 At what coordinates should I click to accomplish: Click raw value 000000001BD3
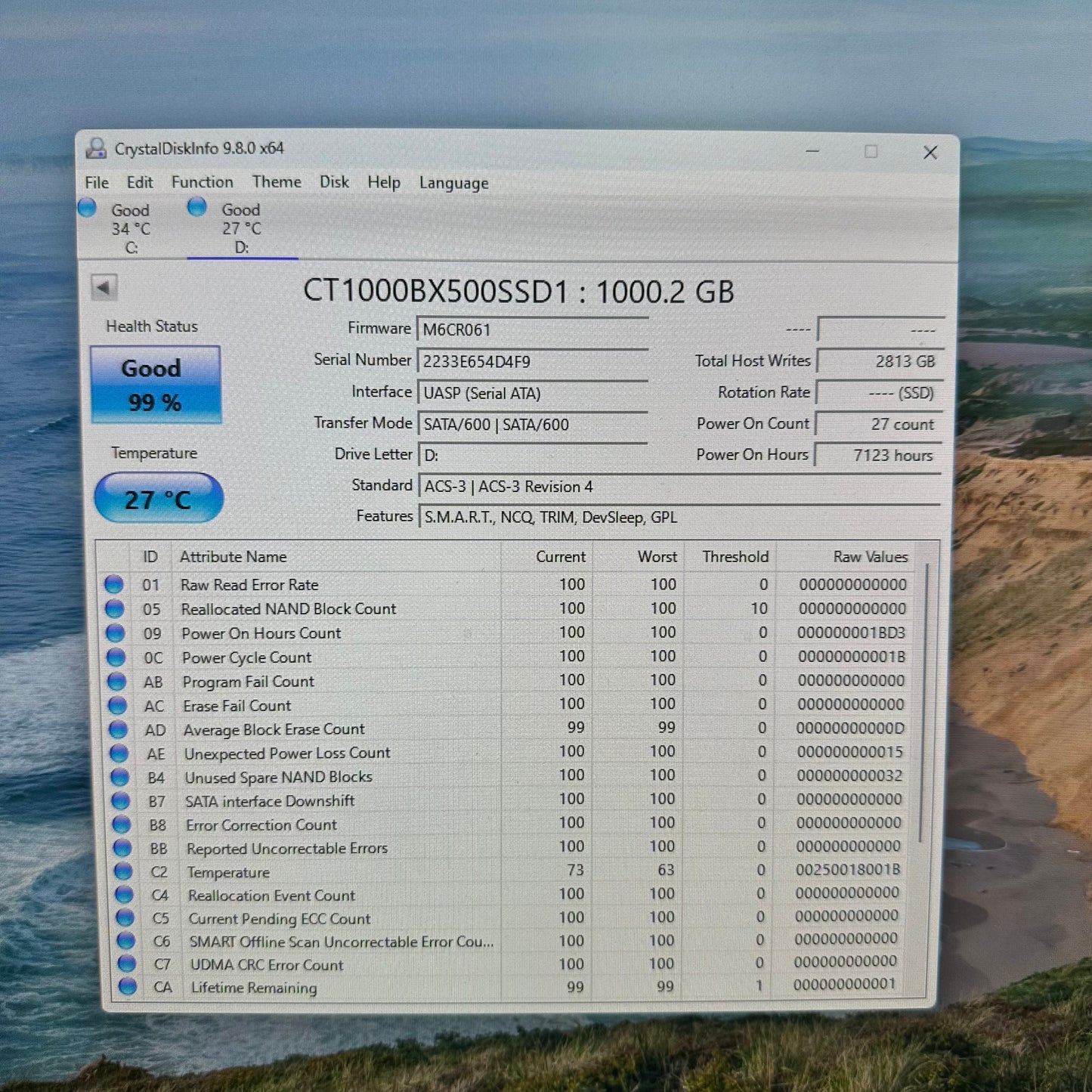[852, 633]
